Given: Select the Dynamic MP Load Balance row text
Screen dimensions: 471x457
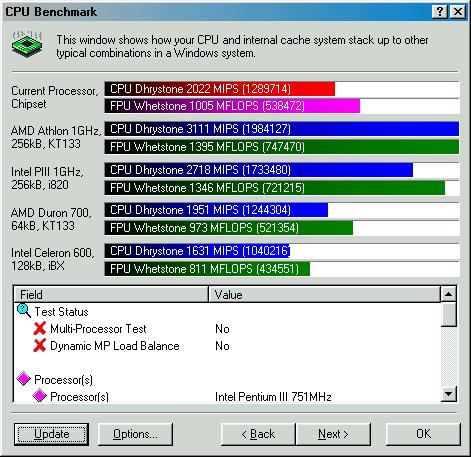Looking at the screenshot, I should [115, 346].
